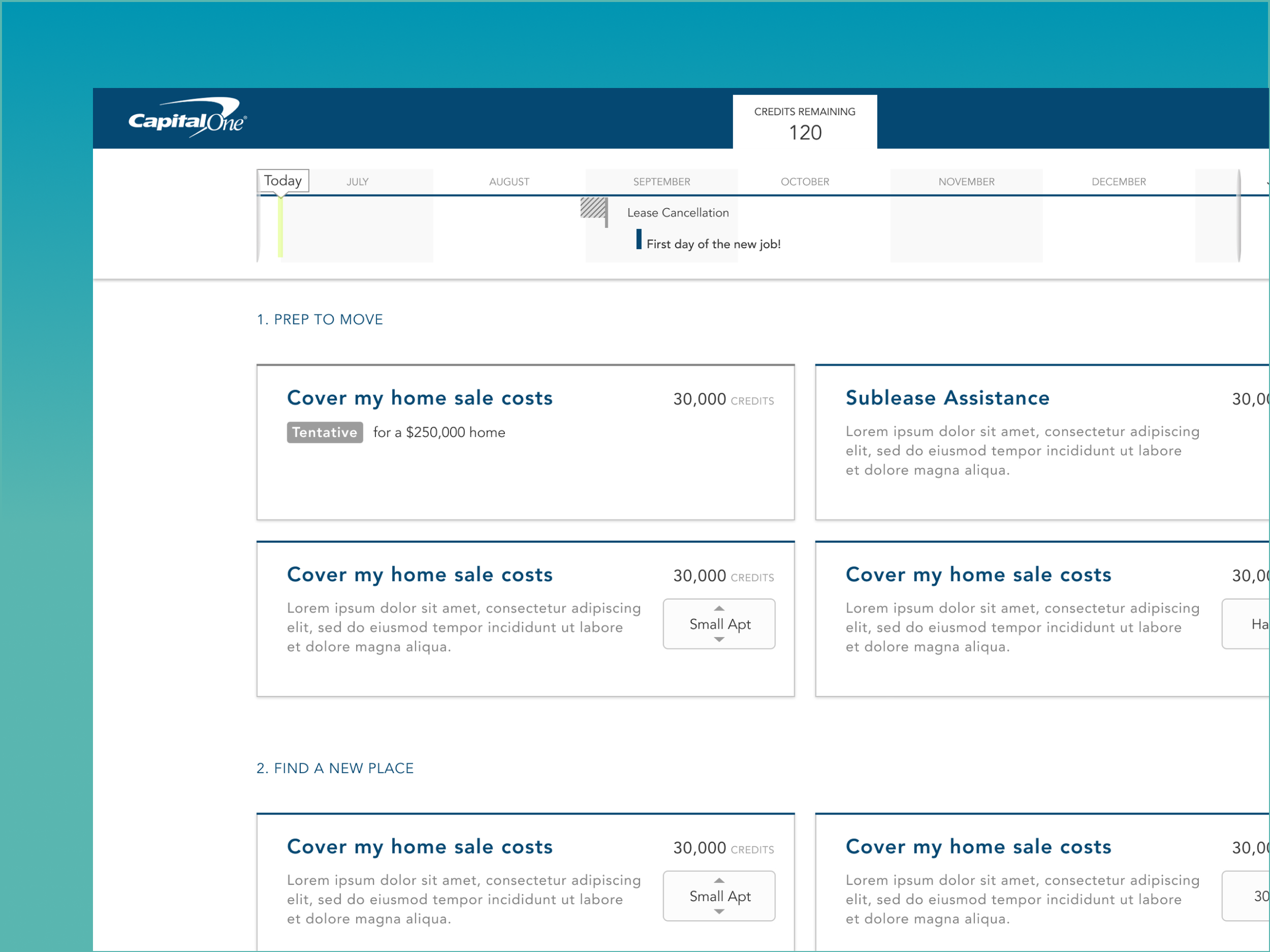Viewport: 1270px width, 952px height.
Task: Open the Credits Remaining tab
Action: (804, 122)
